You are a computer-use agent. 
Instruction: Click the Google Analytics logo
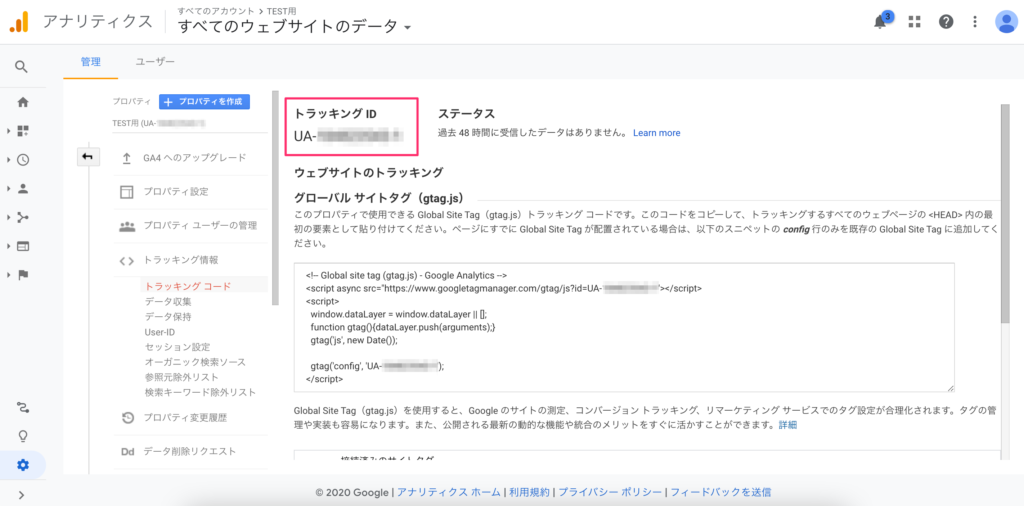click(x=18, y=22)
